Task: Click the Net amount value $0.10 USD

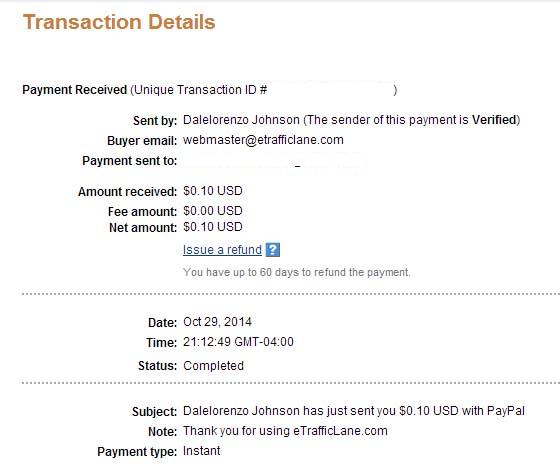Action: pyautogui.click(x=213, y=227)
